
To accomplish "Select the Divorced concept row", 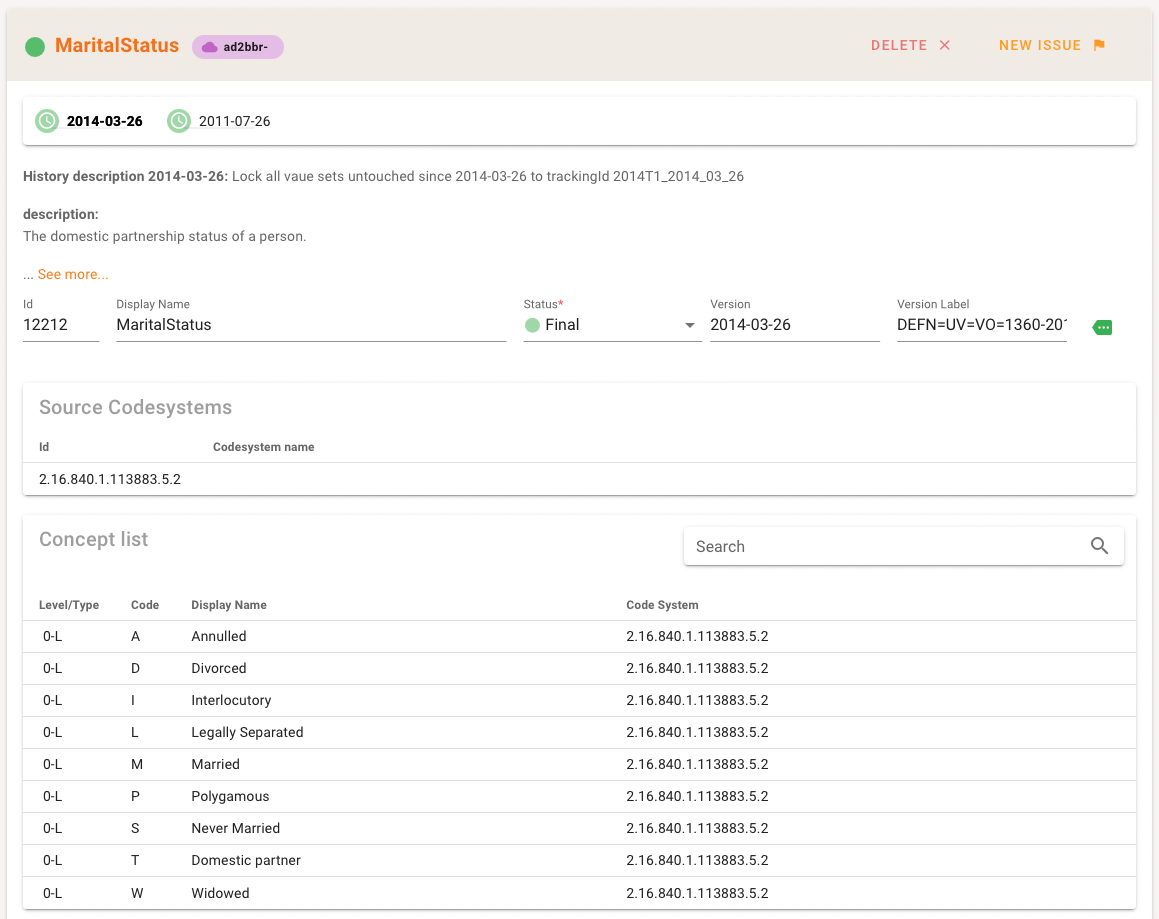I will [x=579, y=668].
